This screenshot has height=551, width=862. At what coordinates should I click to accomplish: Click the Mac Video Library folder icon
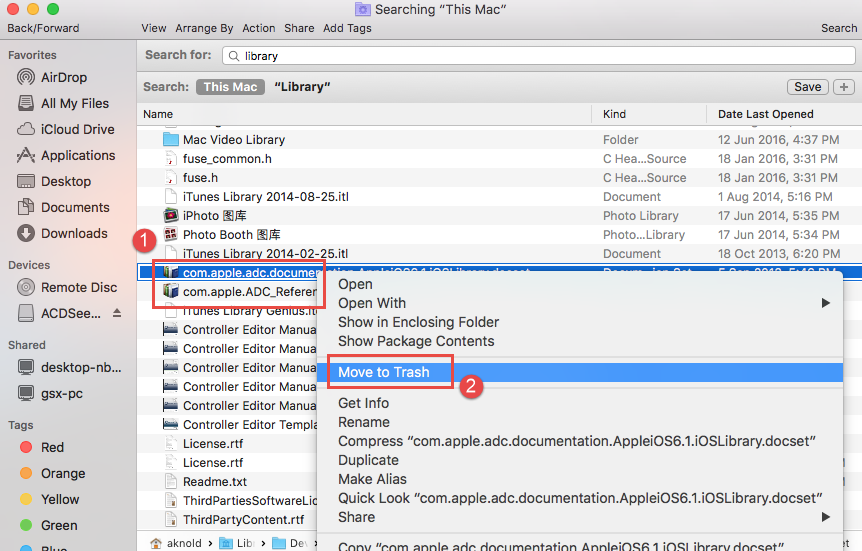click(x=170, y=140)
